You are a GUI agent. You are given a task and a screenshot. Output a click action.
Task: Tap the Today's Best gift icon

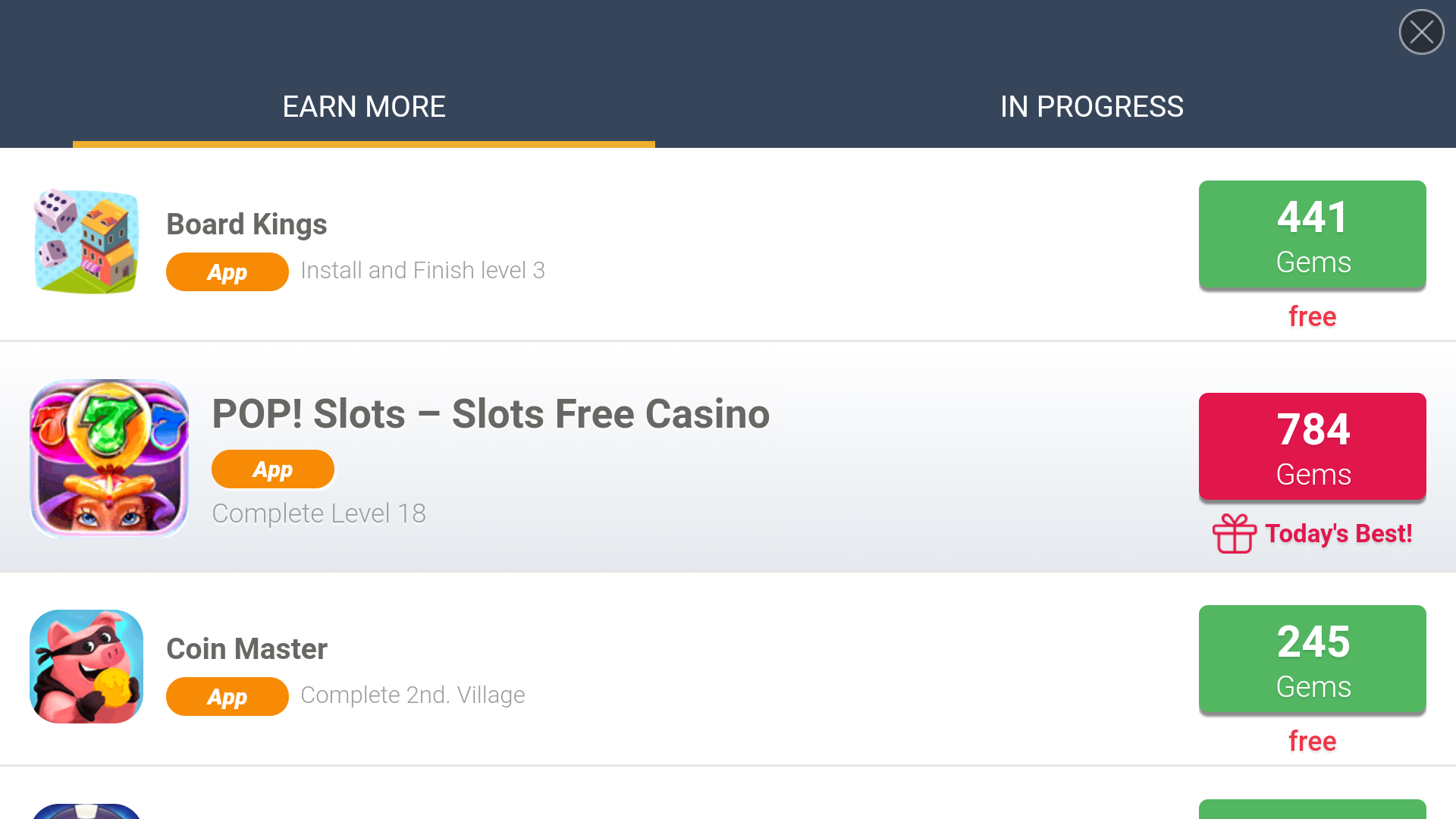click(1235, 533)
